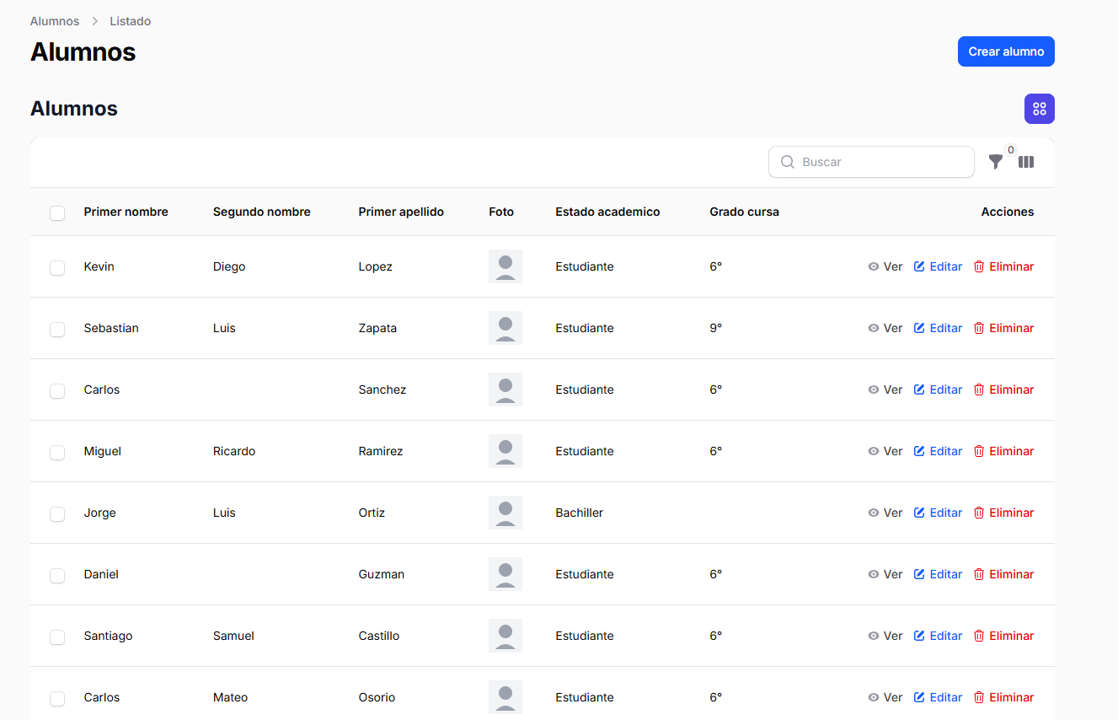Click the eye icon for Kevin Lopez
Image resolution: width=1118 pixels, height=720 pixels.
(873, 267)
